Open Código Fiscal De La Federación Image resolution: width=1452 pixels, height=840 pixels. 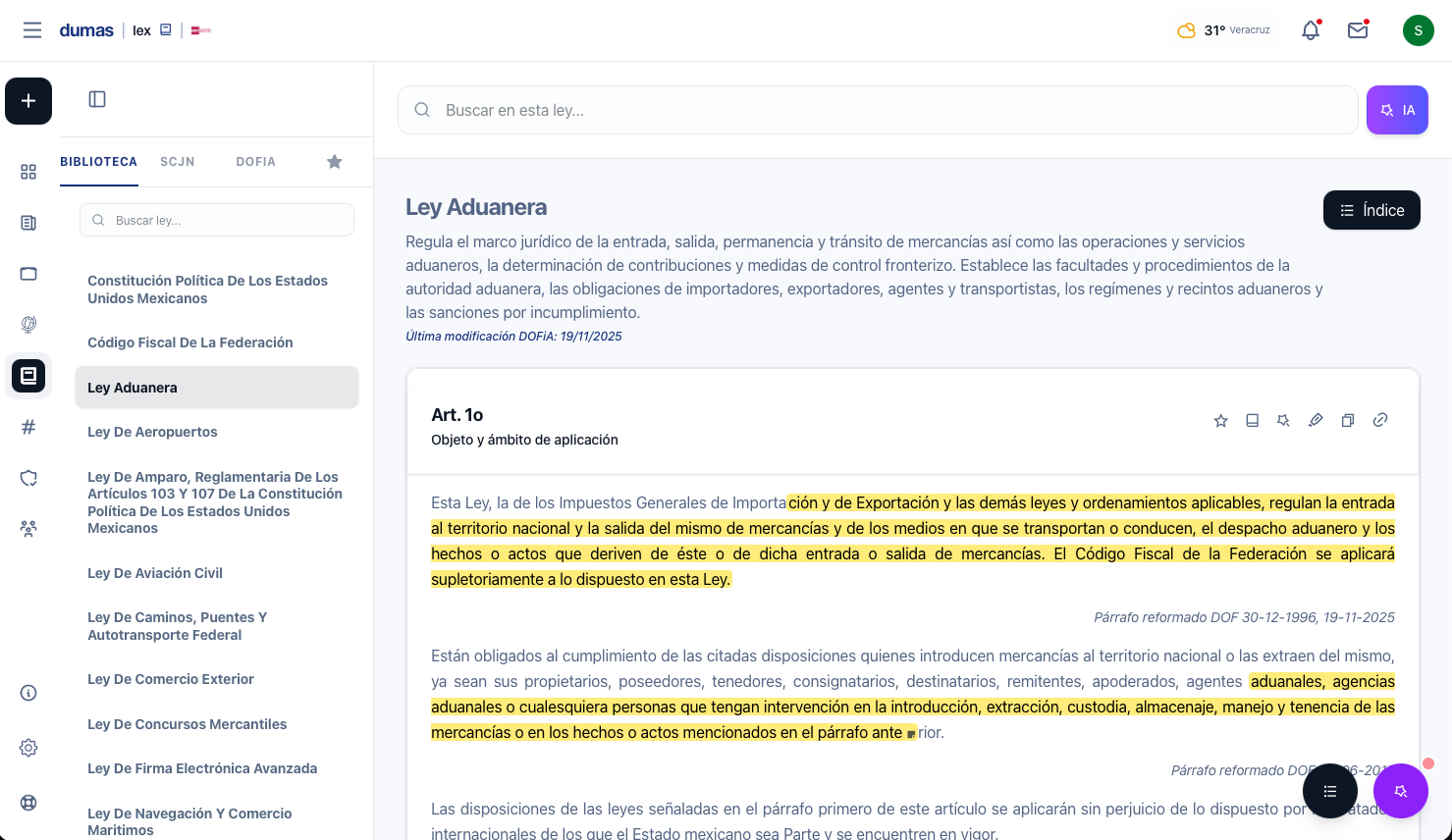(x=217, y=342)
